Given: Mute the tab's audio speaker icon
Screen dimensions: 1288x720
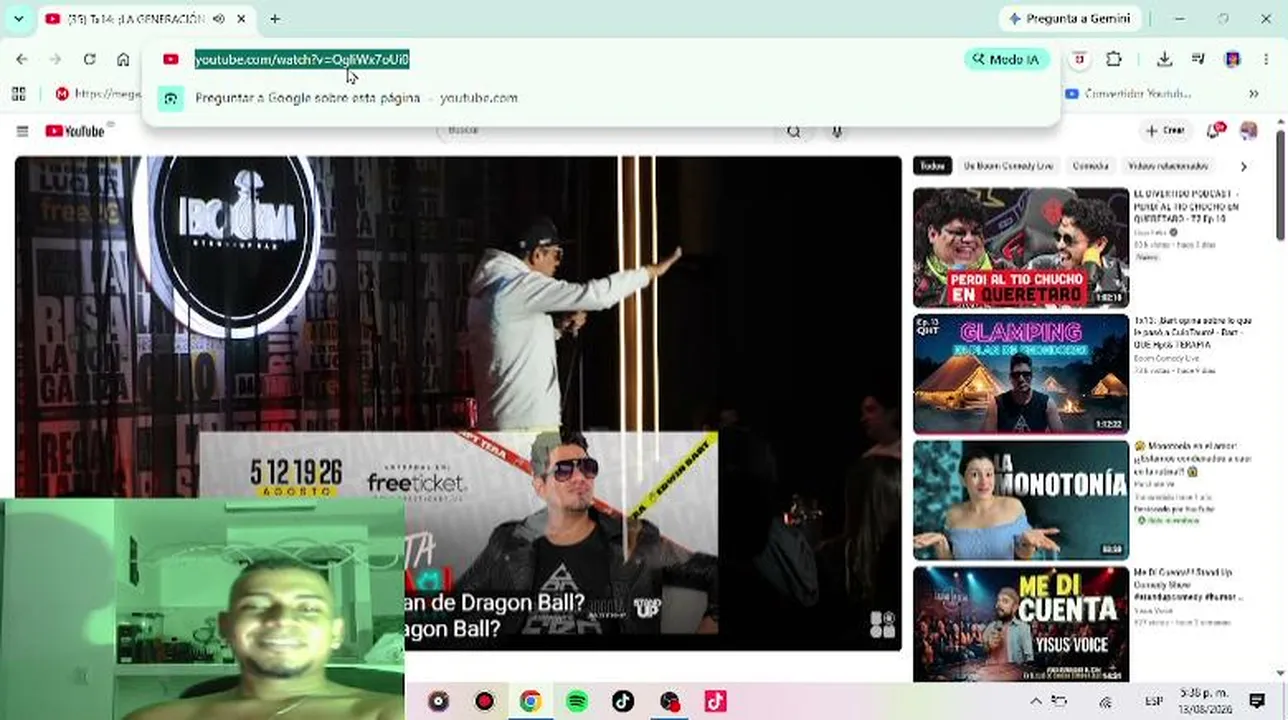Looking at the screenshot, I should pos(218,18).
